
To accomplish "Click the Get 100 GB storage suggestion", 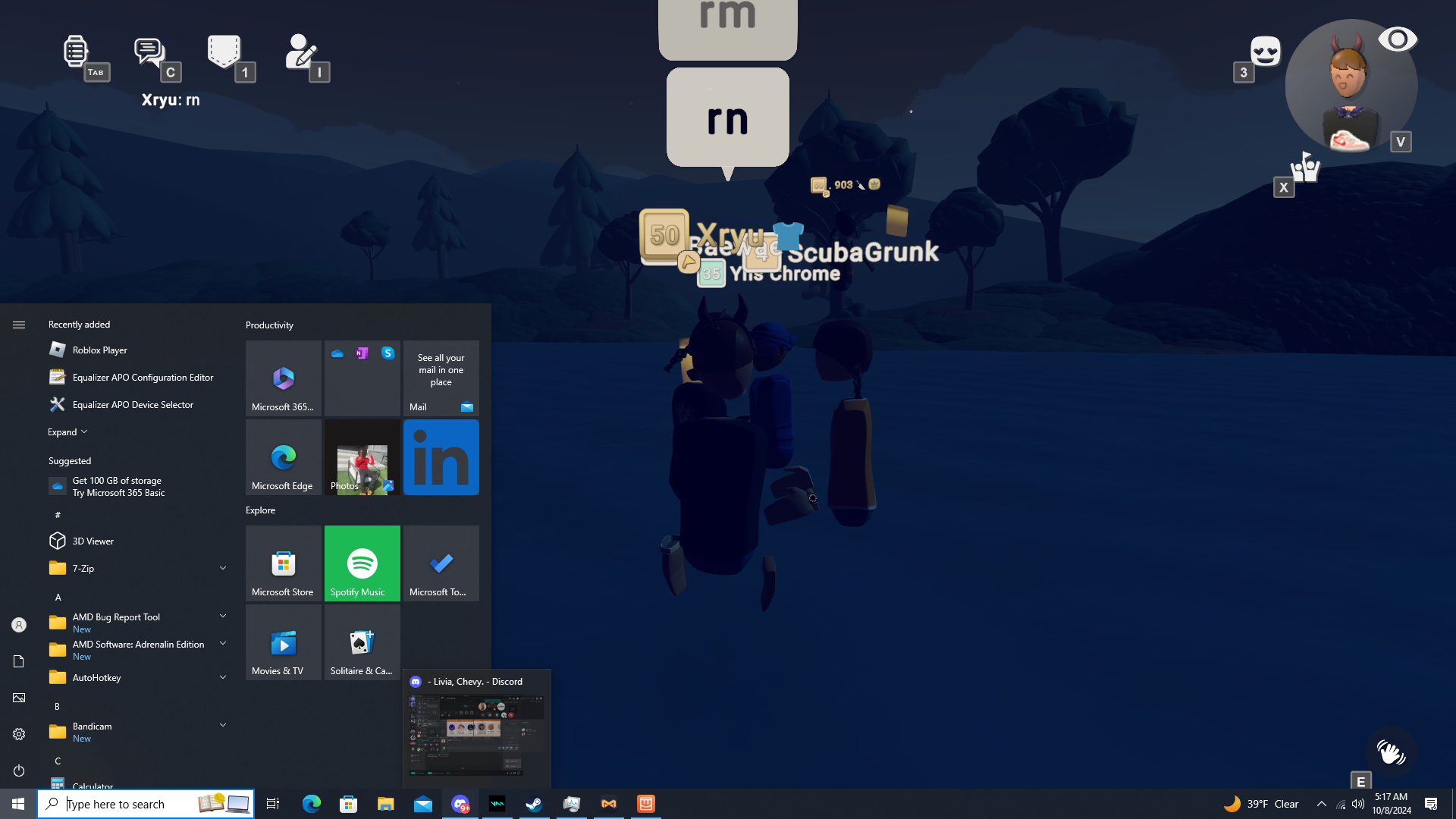I will [118, 487].
